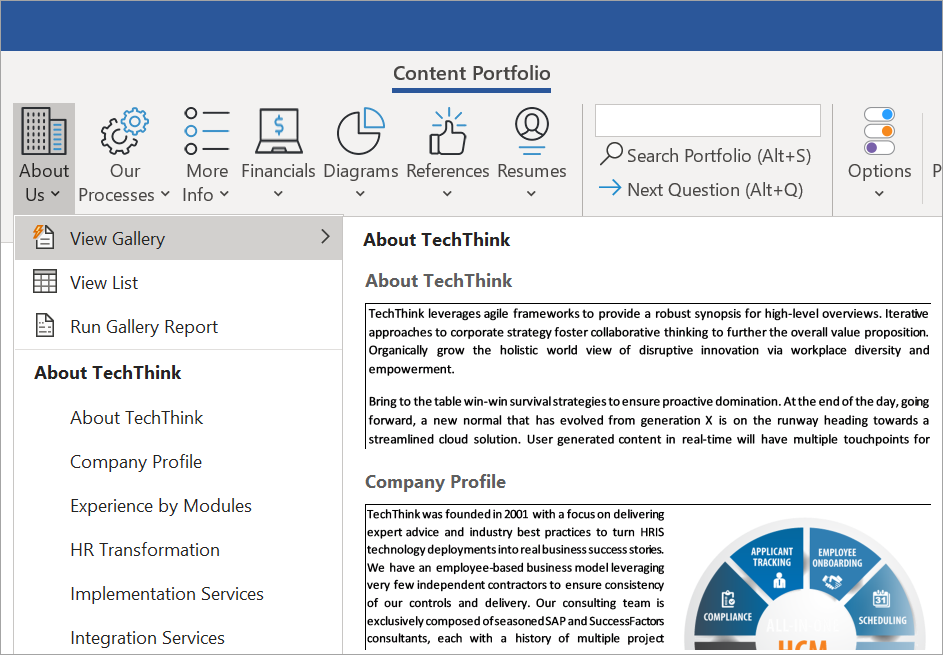Click the Next Question arrow icon

pos(611,189)
